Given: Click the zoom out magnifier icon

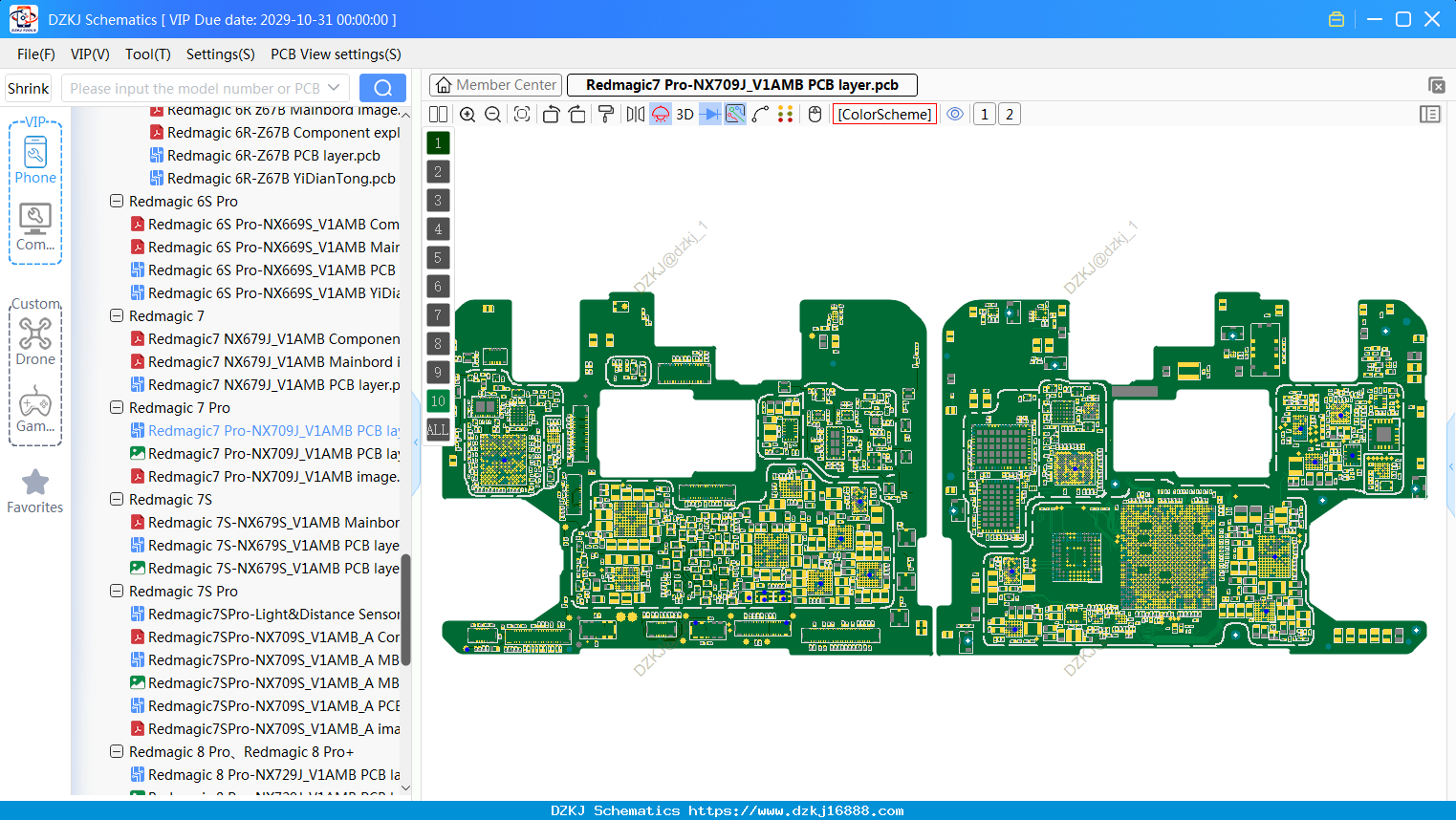Looking at the screenshot, I should point(493,115).
